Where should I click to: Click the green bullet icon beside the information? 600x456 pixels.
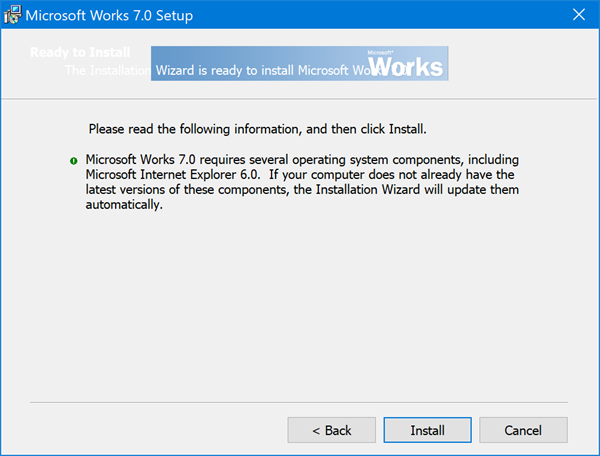[x=74, y=161]
